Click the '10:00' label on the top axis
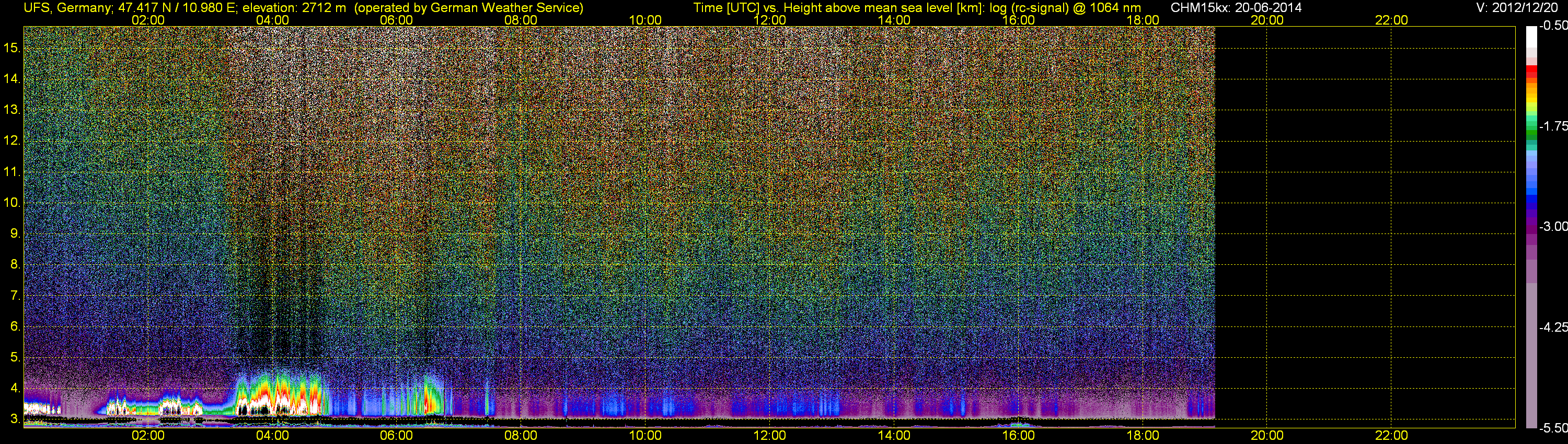1568x444 pixels. pyautogui.click(x=645, y=20)
